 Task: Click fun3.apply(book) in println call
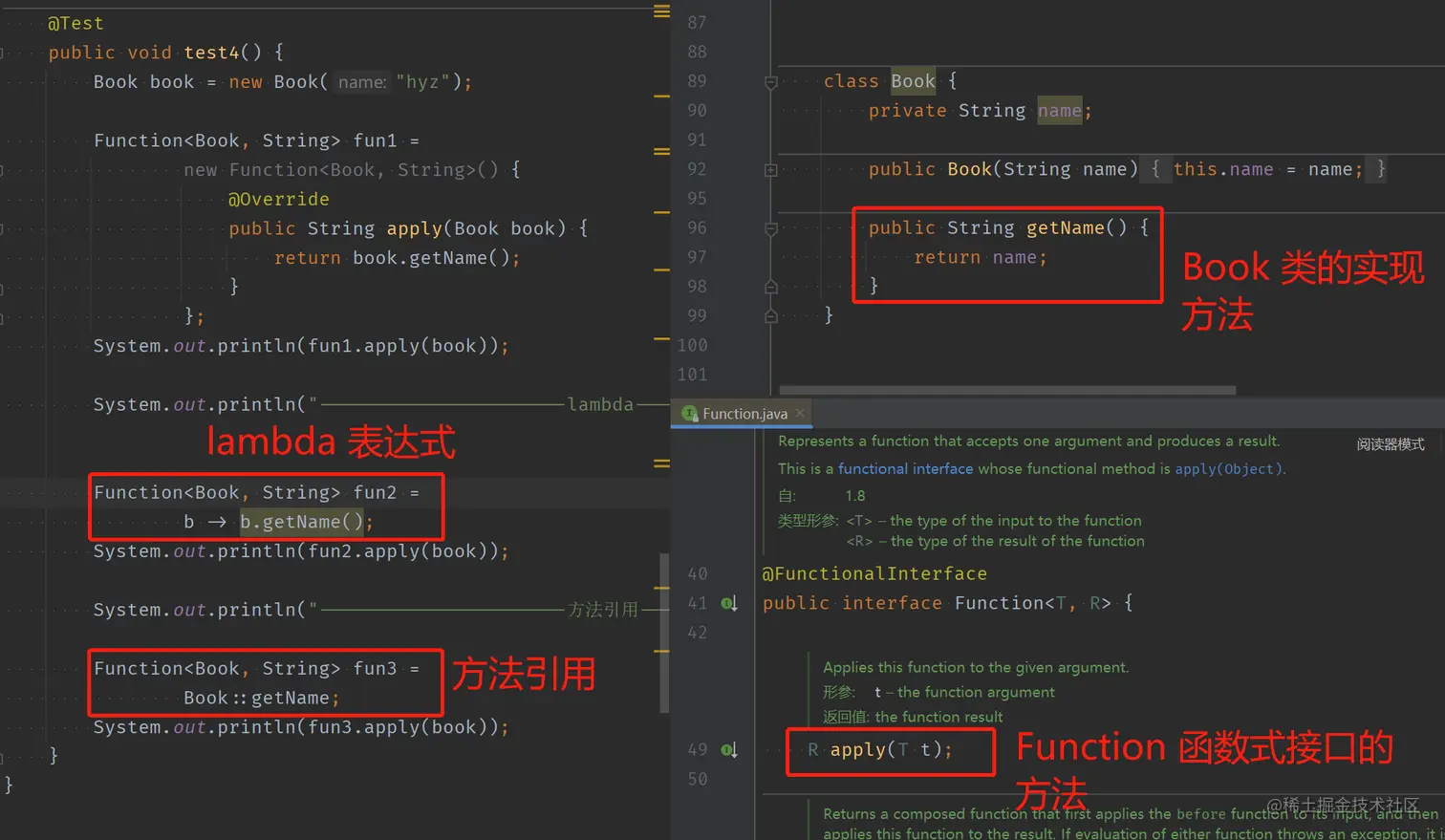coord(399,727)
